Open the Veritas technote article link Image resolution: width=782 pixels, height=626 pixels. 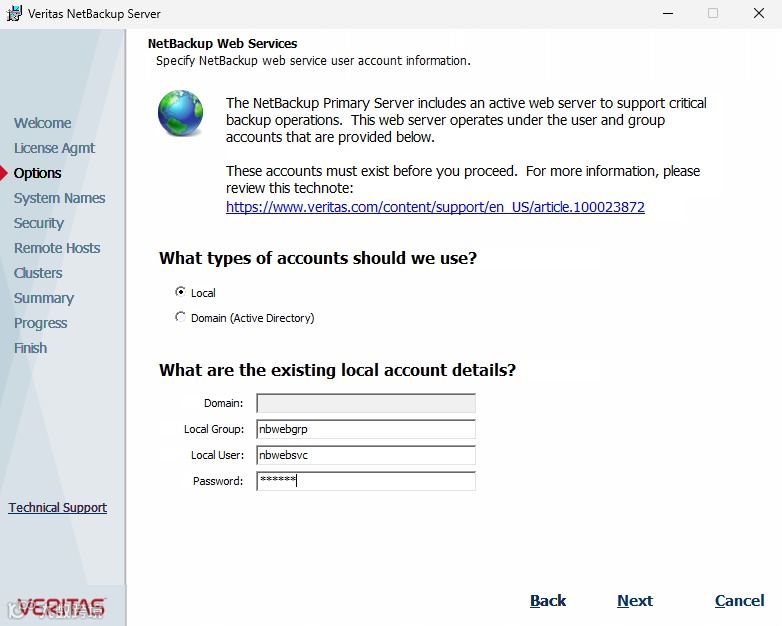point(435,207)
